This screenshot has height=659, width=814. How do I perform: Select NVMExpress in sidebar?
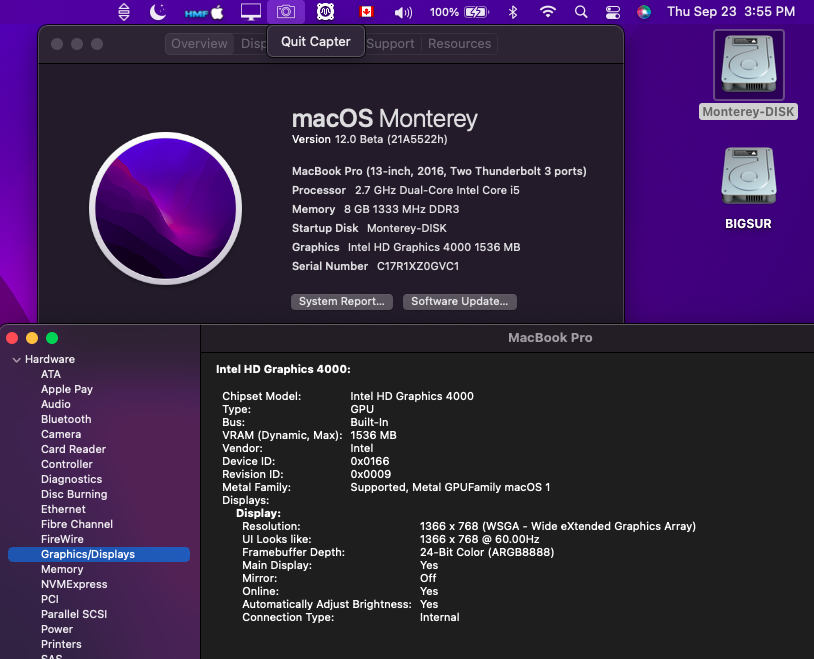click(74, 585)
